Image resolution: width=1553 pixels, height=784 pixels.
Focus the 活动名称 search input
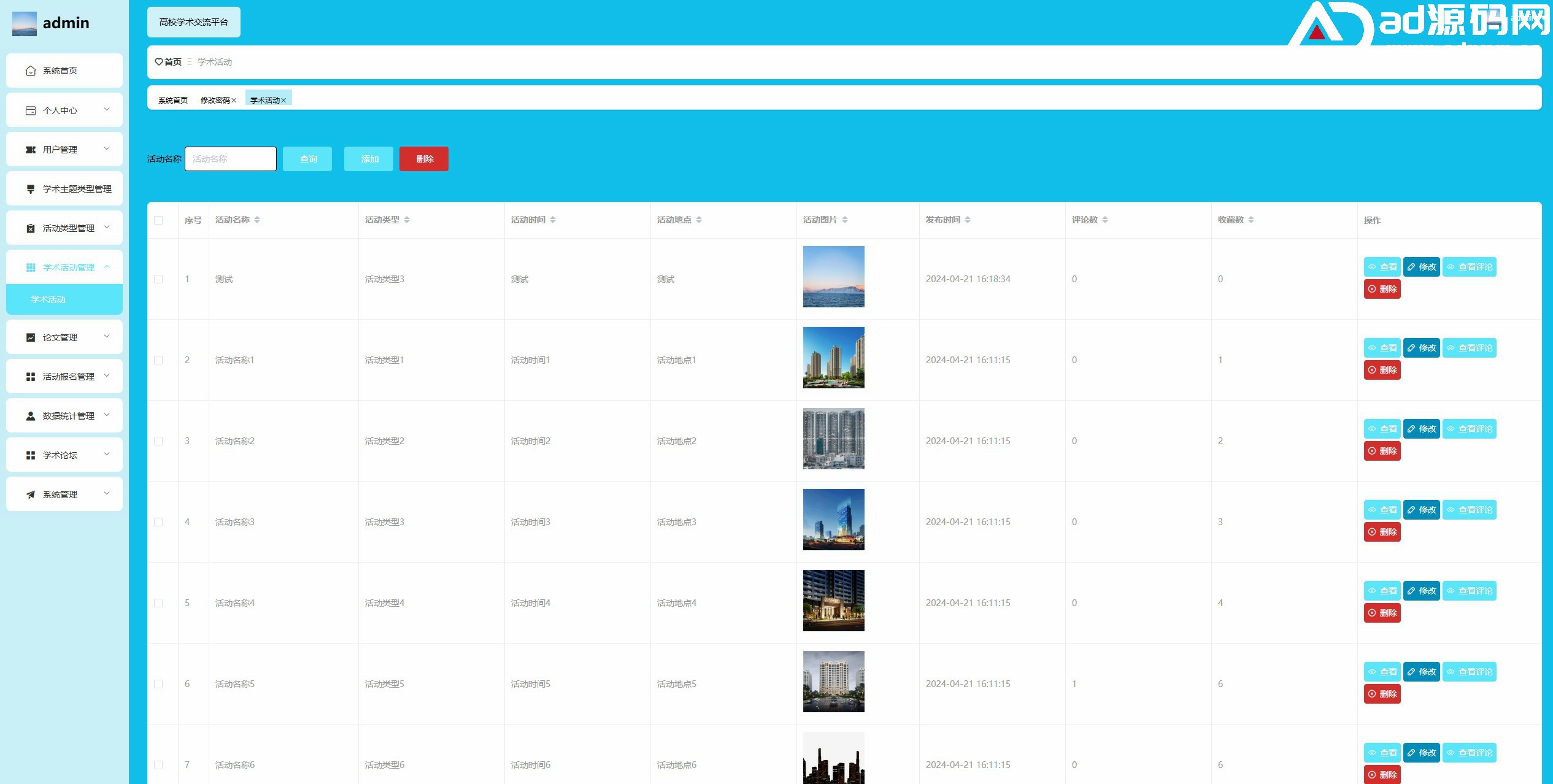click(x=231, y=159)
